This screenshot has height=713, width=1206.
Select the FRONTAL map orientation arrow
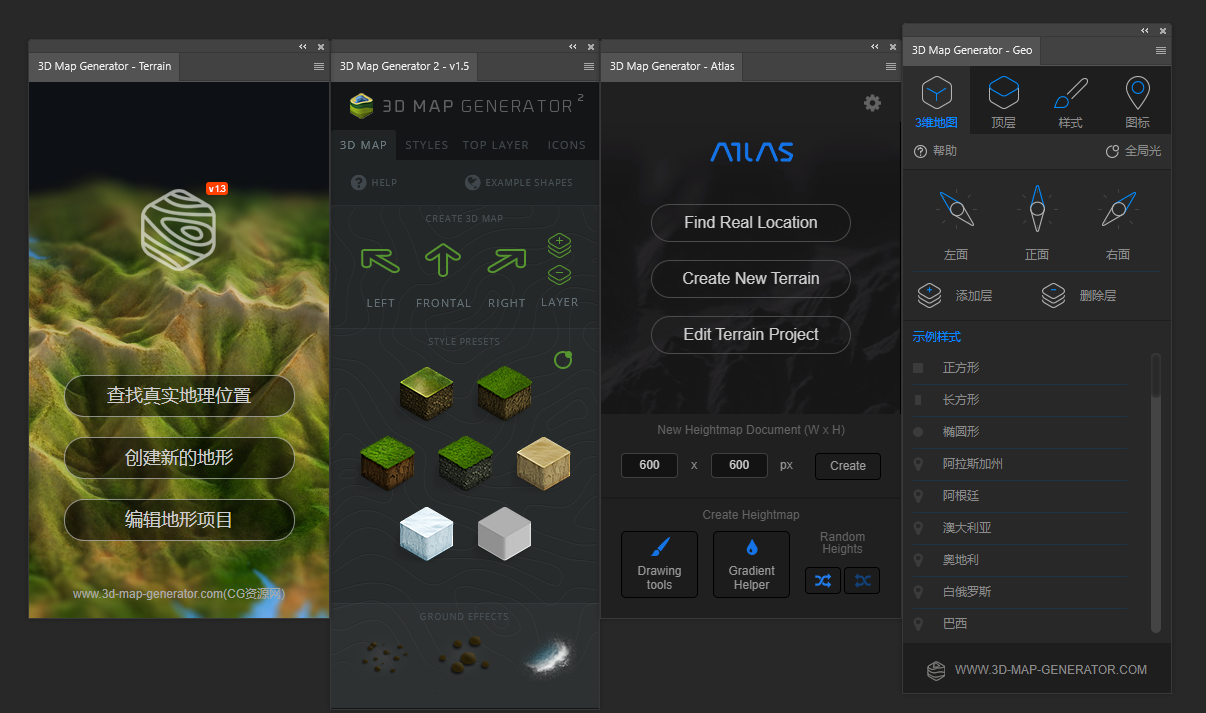(x=442, y=261)
